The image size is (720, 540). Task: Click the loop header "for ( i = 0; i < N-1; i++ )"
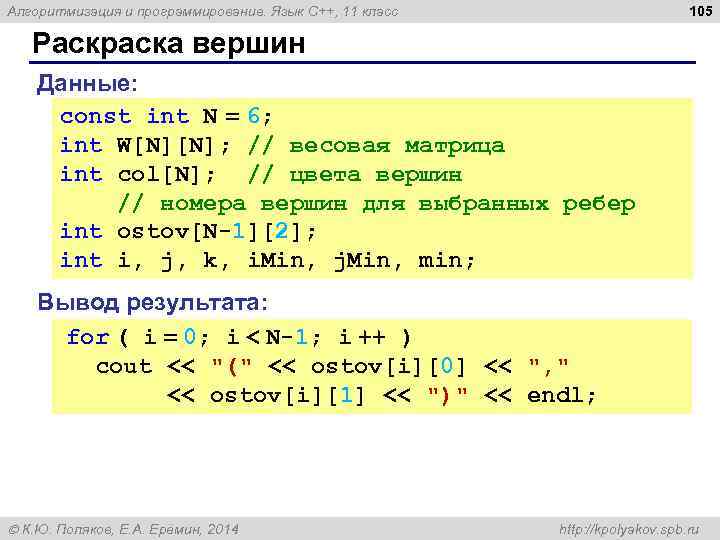(x=239, y=337)
